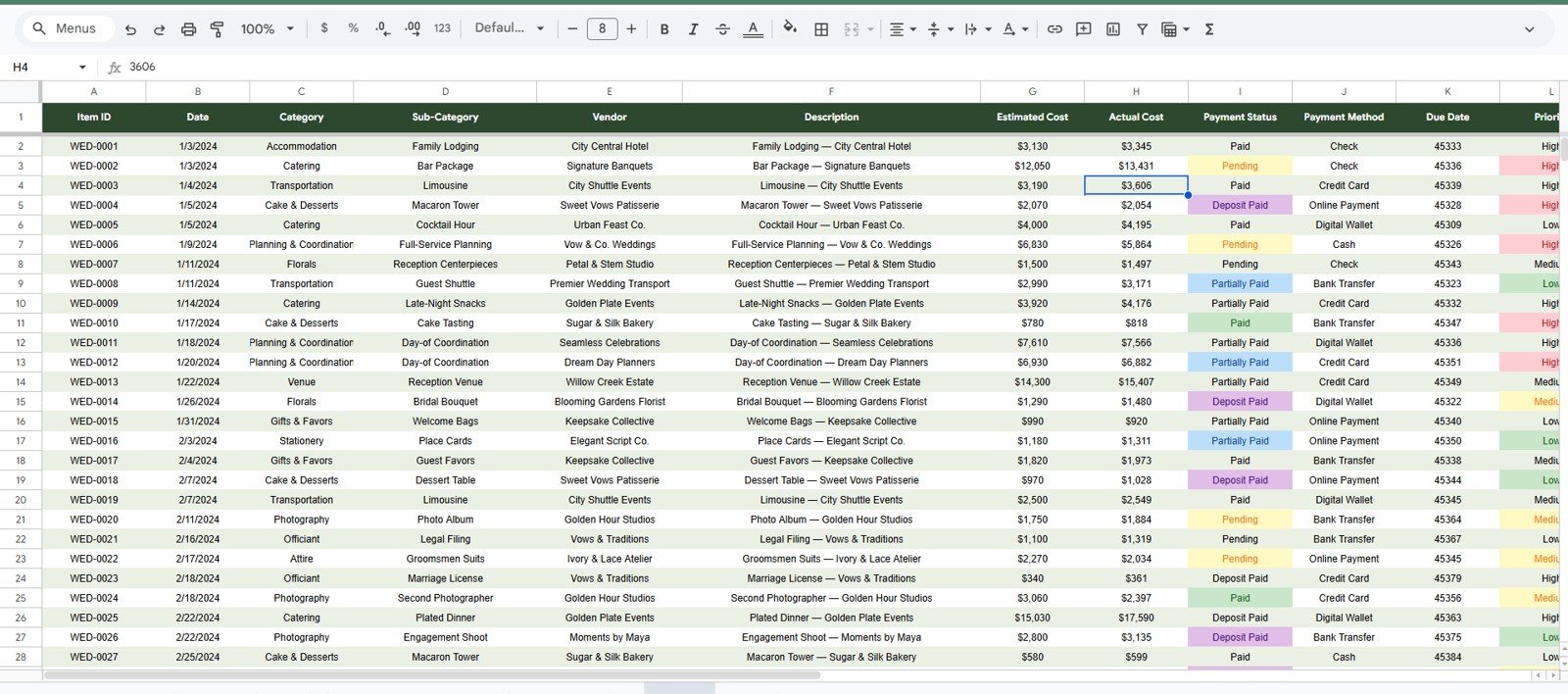Click the Estimated Cost header cell
Screen dimensions: 1568x694
click(1032, 117)
